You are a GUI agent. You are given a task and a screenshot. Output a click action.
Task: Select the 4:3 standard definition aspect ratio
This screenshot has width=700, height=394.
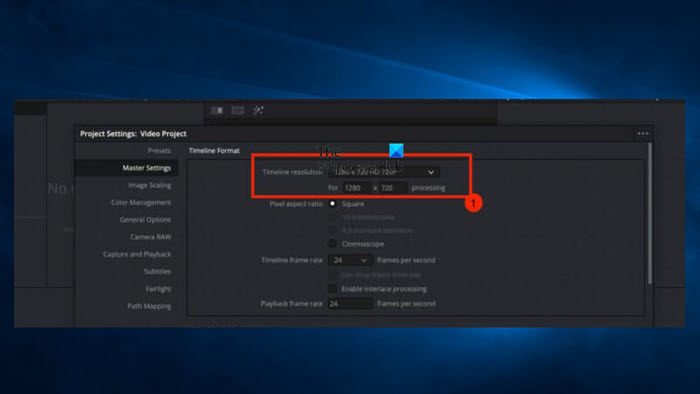(333, 230)
